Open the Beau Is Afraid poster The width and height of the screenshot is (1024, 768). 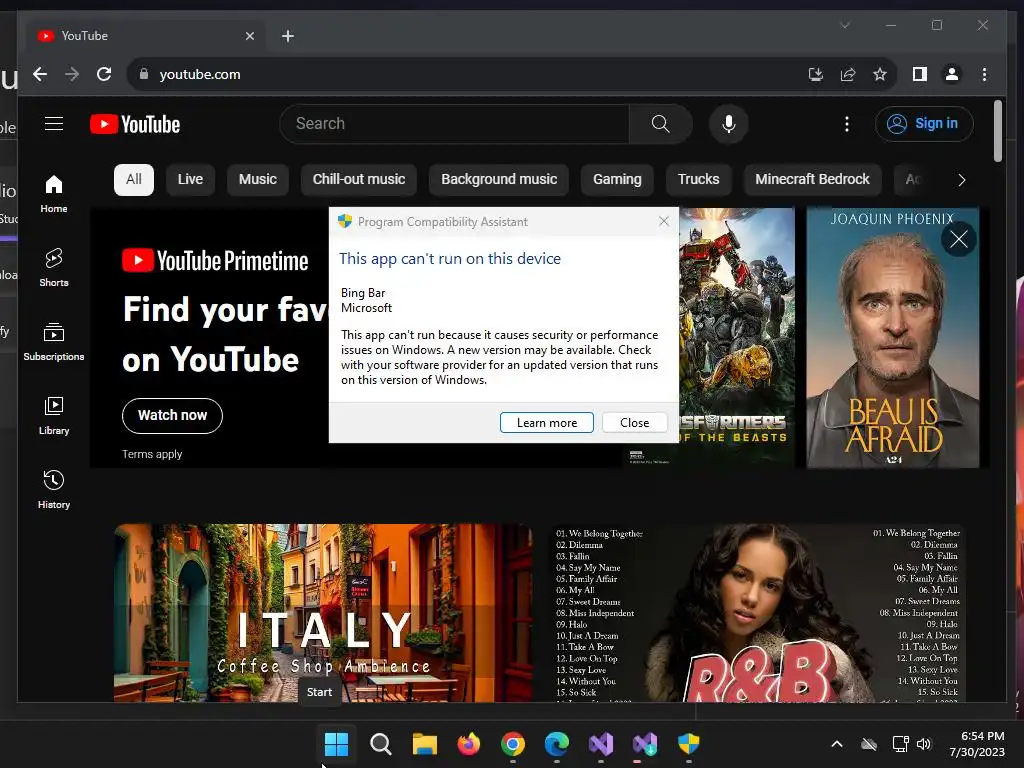click(893, 338)
